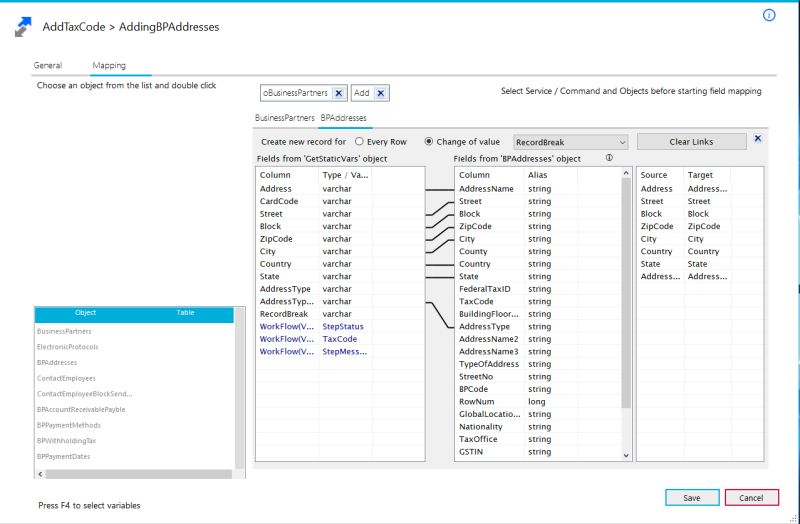Image resolution: width=800 pixels, height=524 pixels.
Task: Switch to the Mapping tab
Action: pyautogui.click(x=109, y=65)
